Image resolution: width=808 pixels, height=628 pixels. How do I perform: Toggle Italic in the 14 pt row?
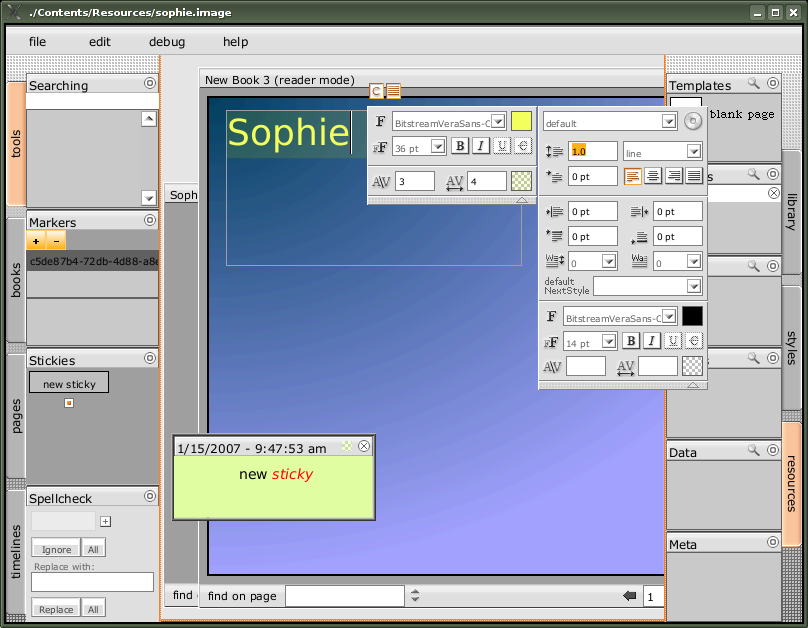tap(652, 341)
